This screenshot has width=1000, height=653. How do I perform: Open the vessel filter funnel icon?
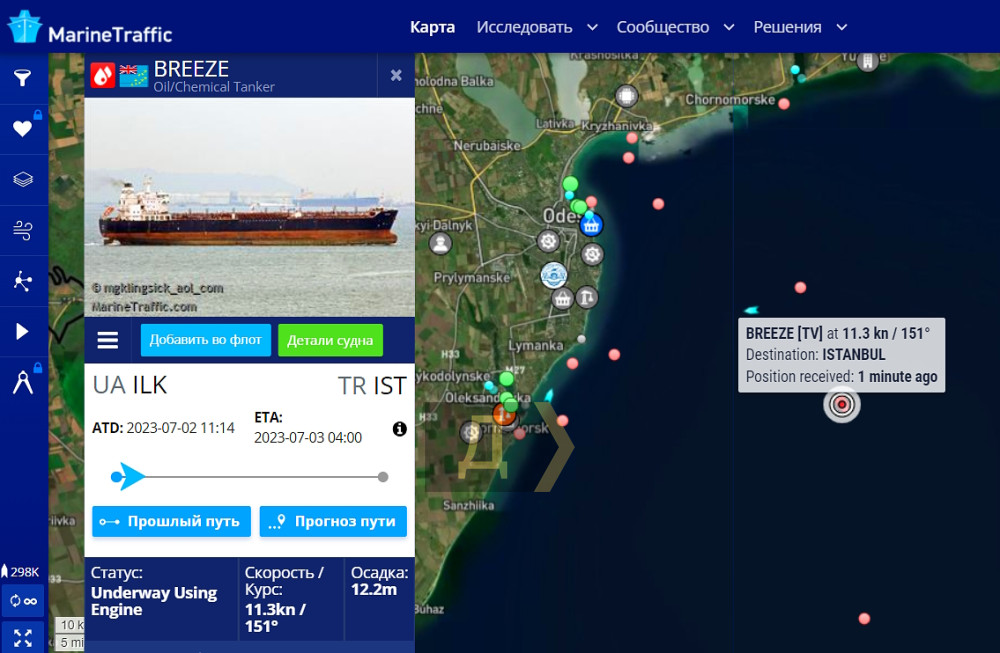22,78
